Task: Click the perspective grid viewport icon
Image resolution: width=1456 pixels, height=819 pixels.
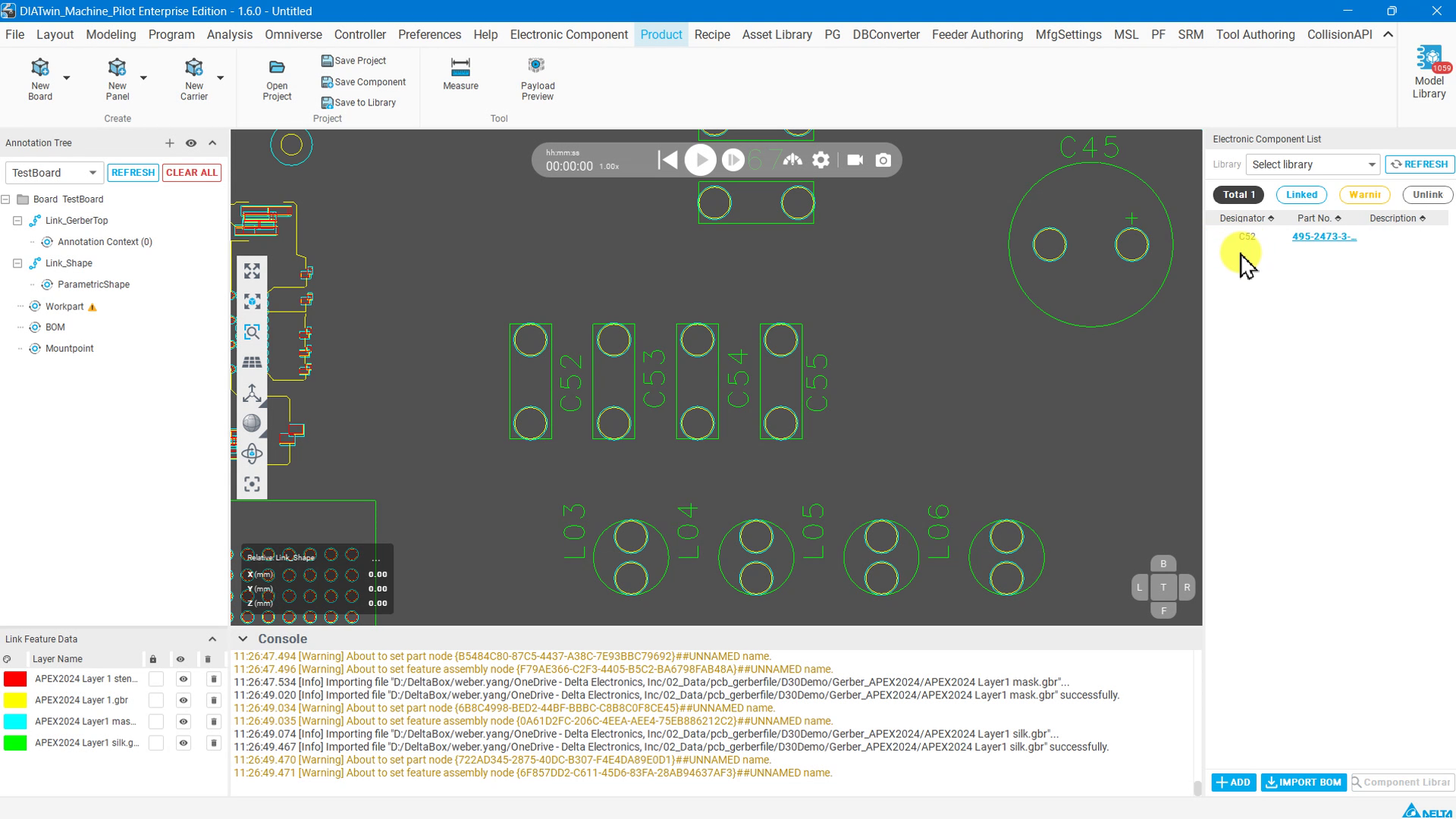Action: coord(252,362)
